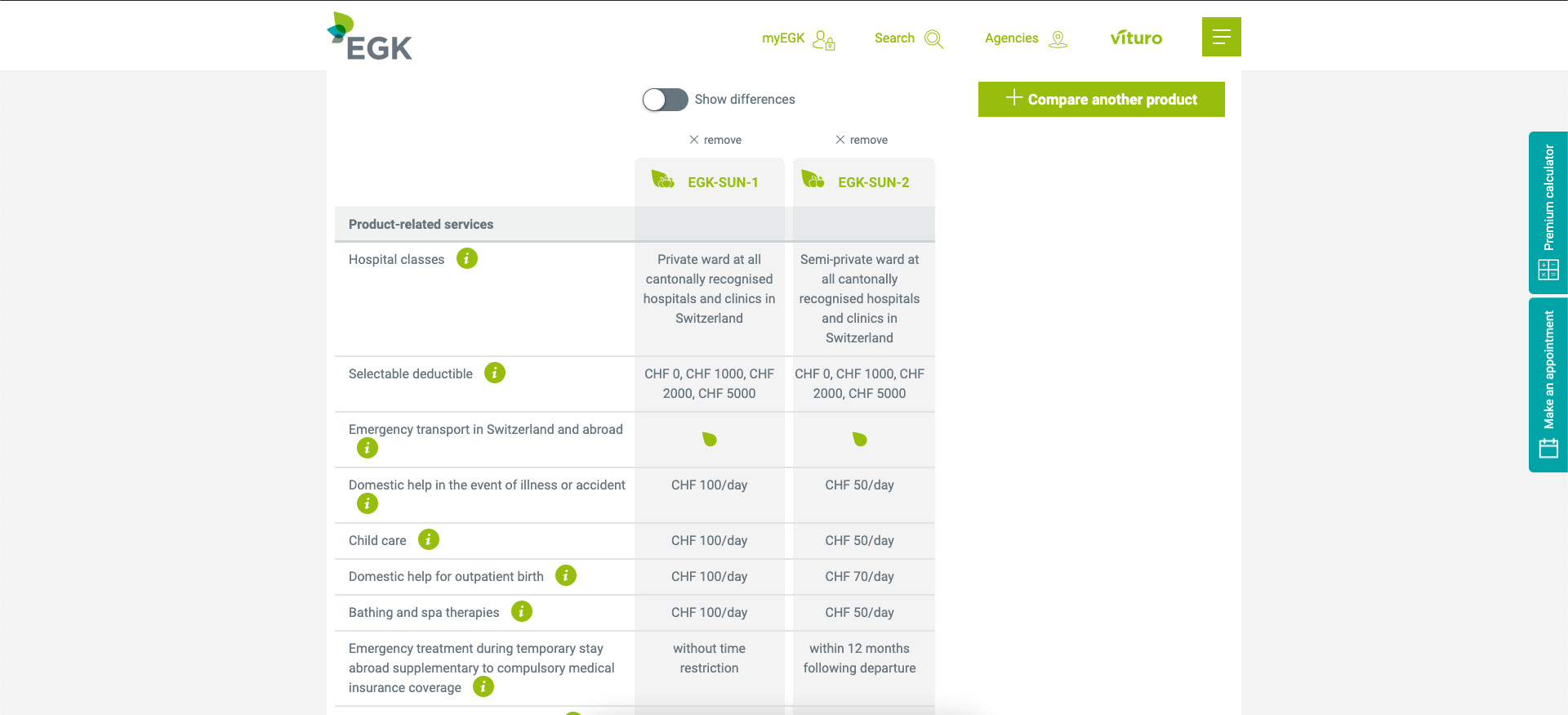
Task: Show info for Child care
Action: [x=429, y=539]
